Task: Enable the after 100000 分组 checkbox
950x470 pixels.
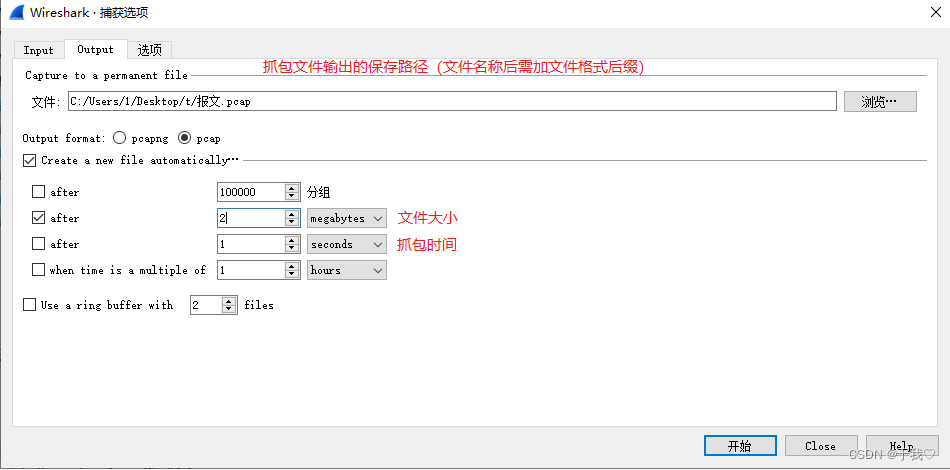Action: coord(38,192)
